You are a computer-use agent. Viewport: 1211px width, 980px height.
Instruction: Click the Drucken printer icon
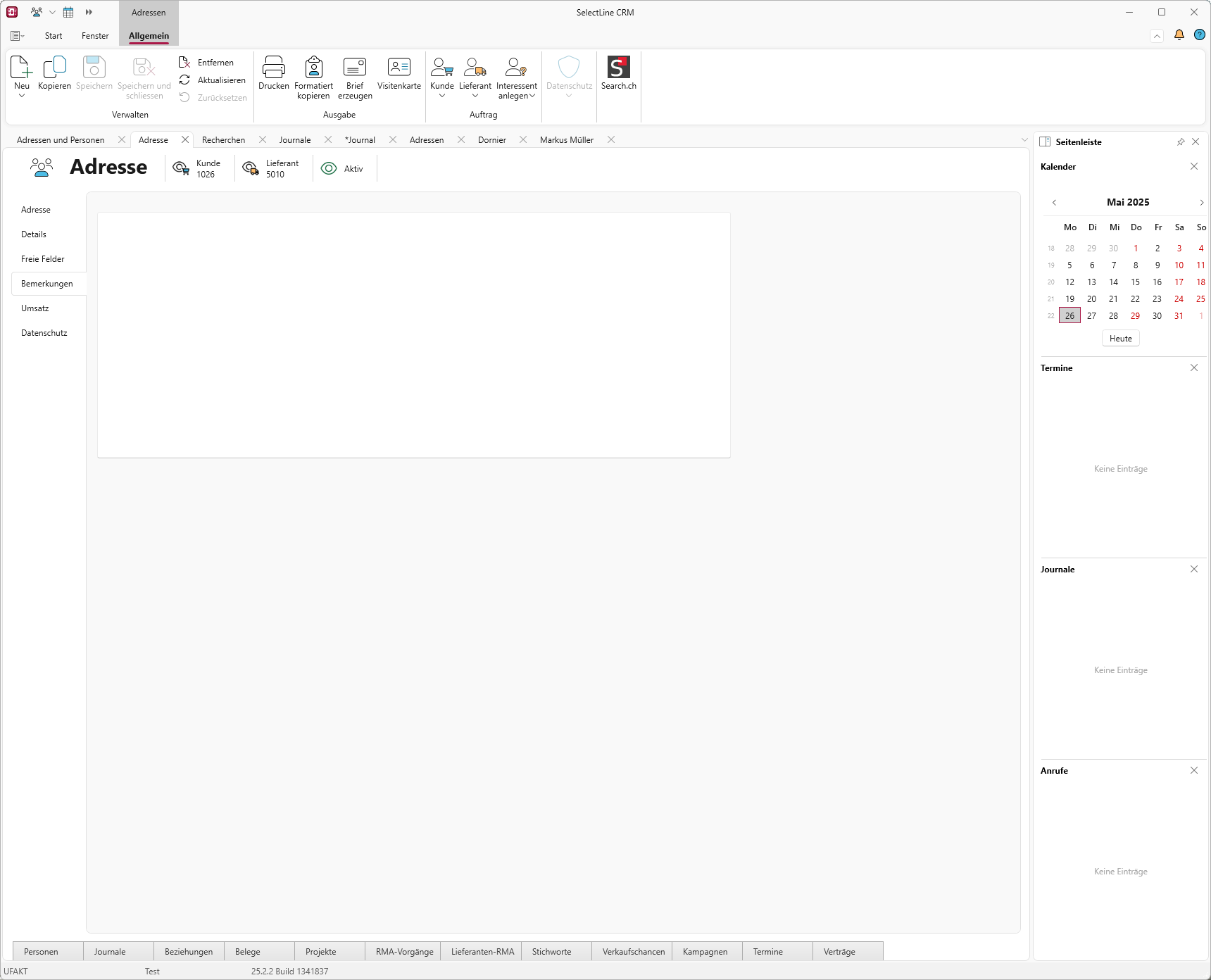click(x=273, y=68)
